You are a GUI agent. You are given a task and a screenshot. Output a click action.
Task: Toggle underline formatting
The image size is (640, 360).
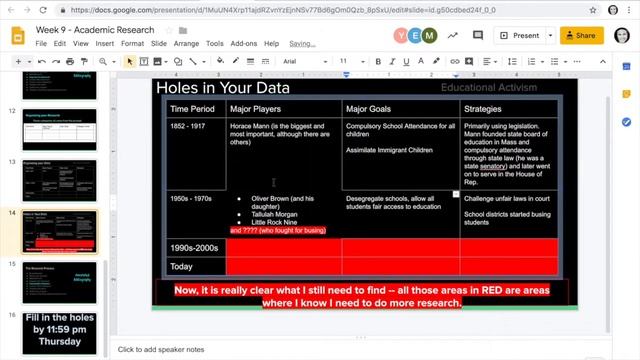[x=406, y=62]
